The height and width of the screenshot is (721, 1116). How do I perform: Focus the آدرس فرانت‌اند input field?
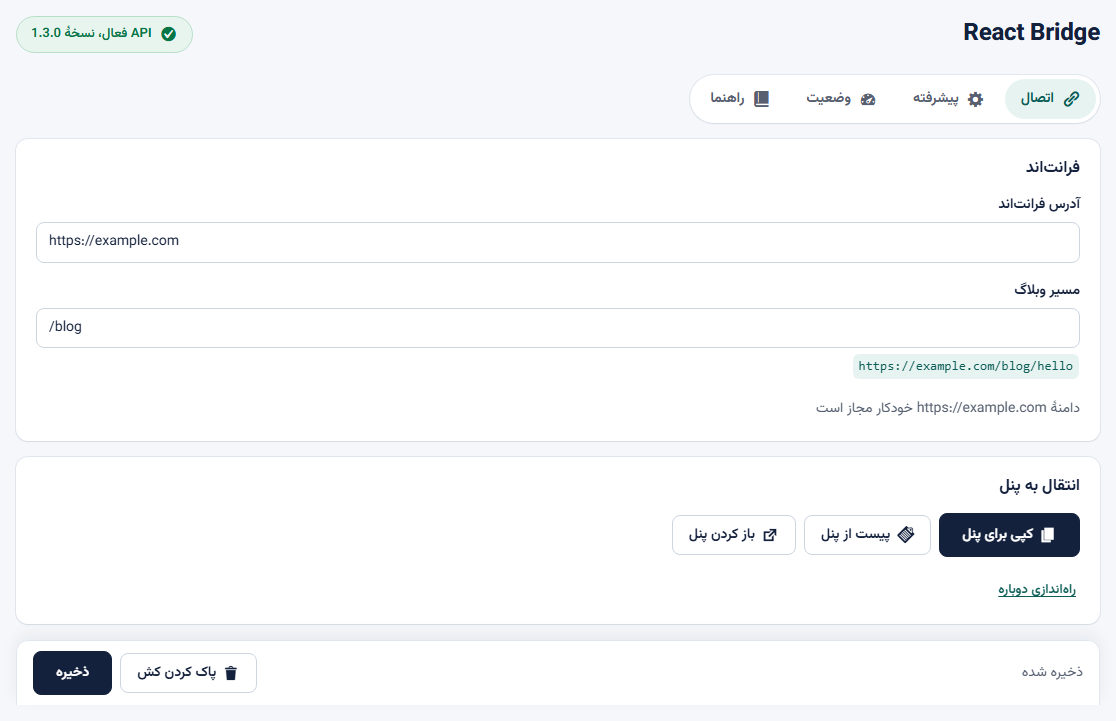click(x=558, y=242)
